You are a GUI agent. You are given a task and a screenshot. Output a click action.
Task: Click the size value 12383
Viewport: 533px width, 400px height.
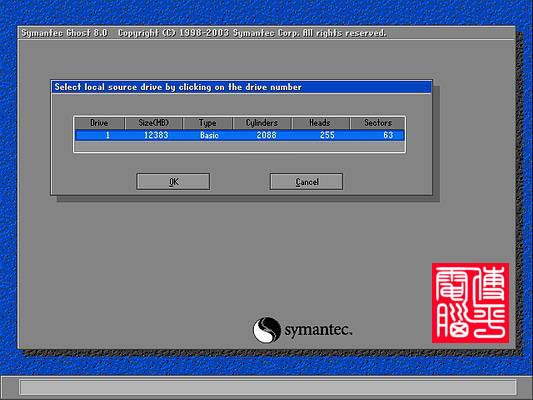point(156,135)
